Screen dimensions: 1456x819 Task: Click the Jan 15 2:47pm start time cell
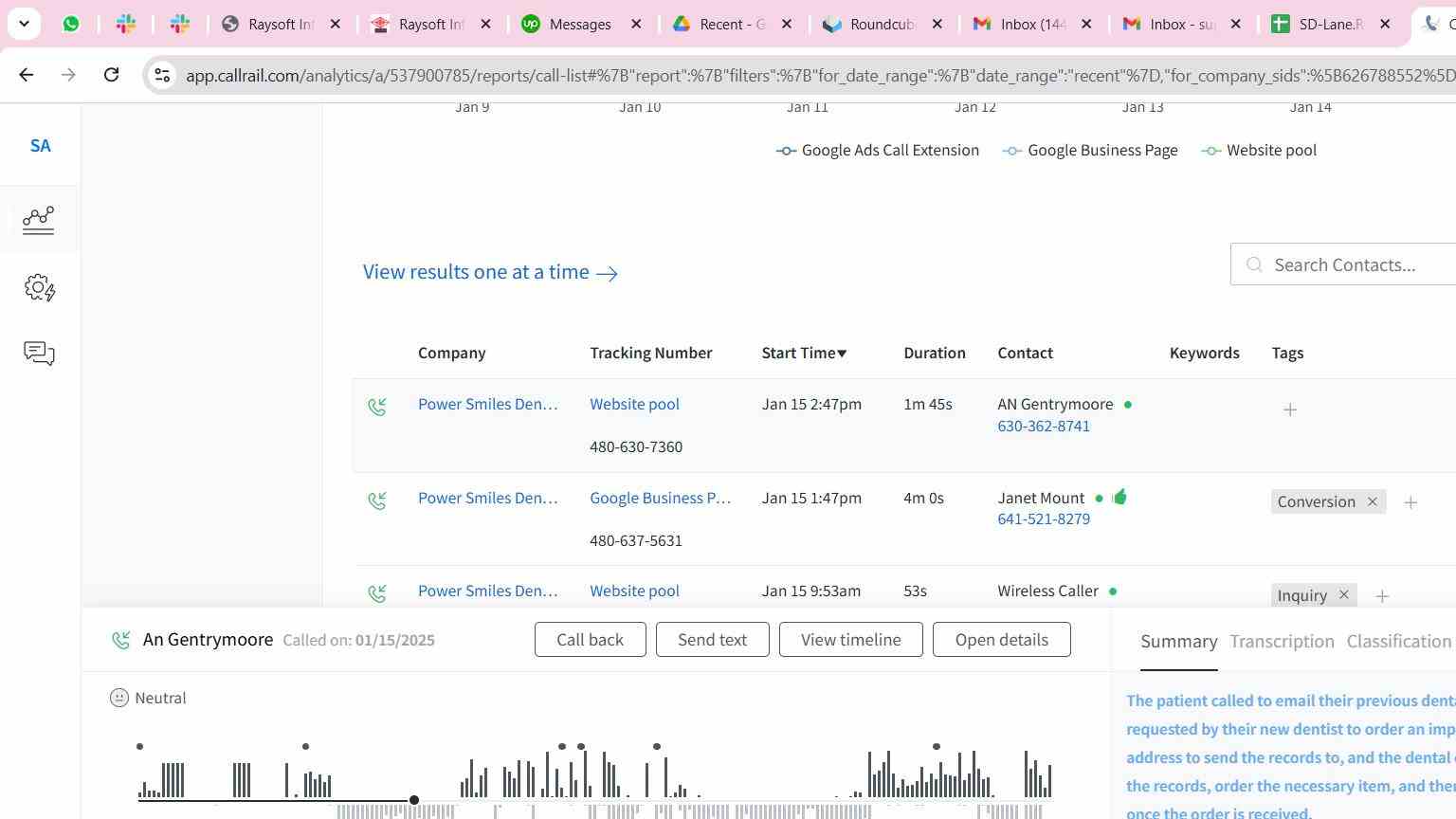point(811,404)
